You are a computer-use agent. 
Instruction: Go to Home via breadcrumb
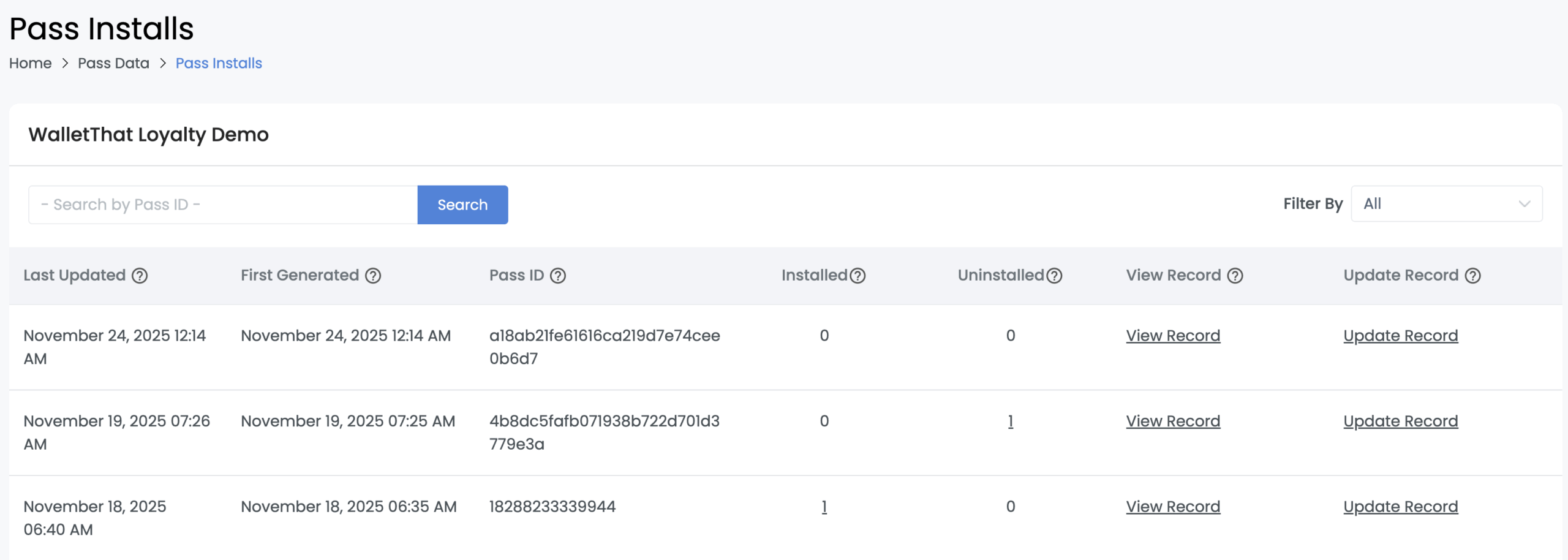click(x=31, y=63)
